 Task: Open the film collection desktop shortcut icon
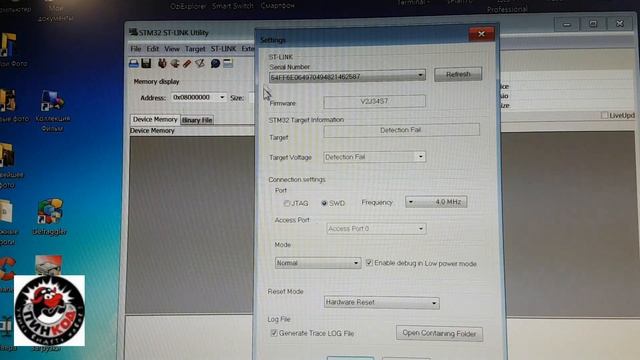pyautogui.click(x=52, y=110)
